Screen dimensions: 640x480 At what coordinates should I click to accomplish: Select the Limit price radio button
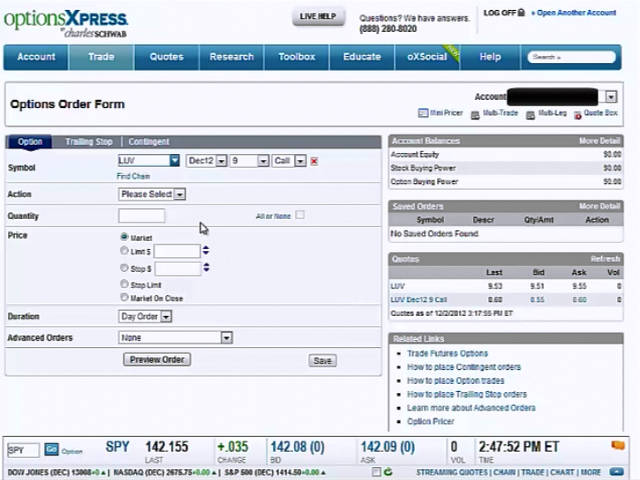click(124, 251)
